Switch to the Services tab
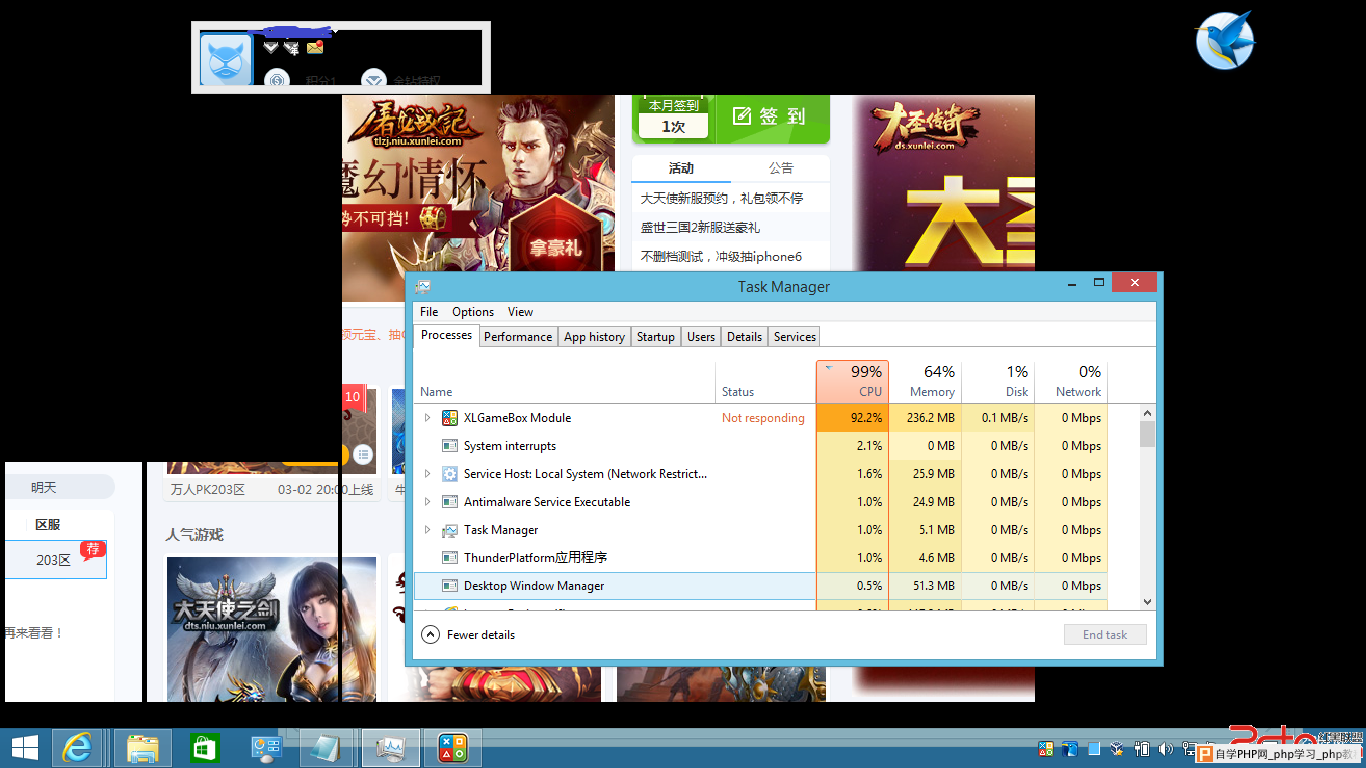The image size is (1366, 768). [795, 337]
